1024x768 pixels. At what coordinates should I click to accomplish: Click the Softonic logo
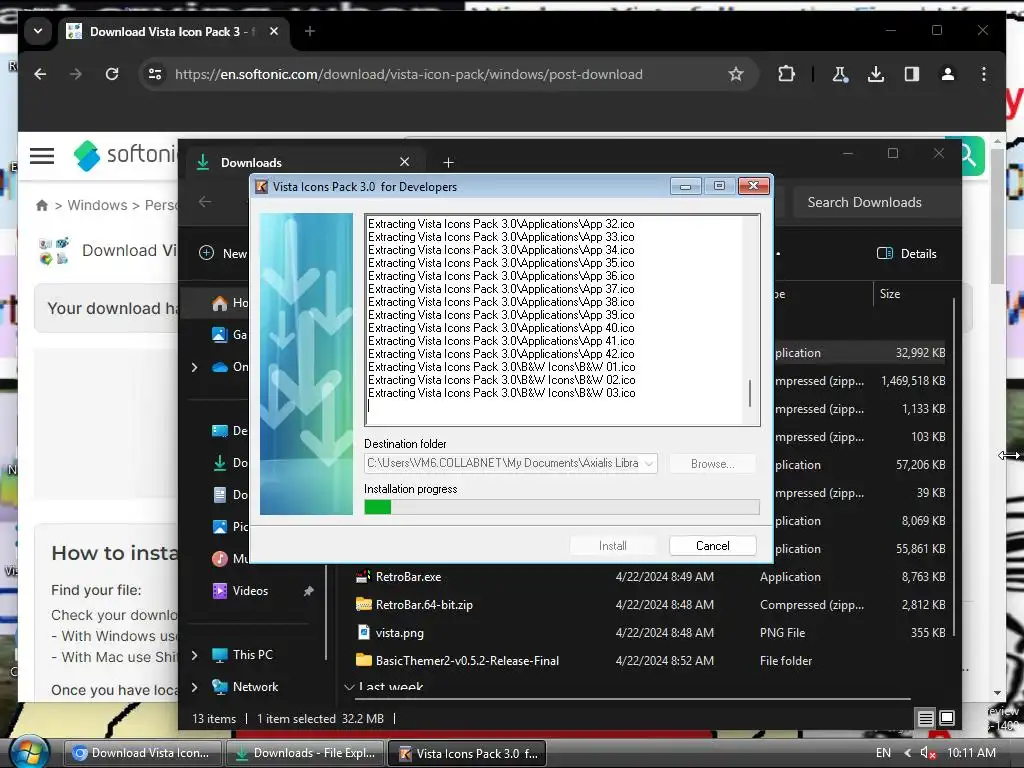124,155
